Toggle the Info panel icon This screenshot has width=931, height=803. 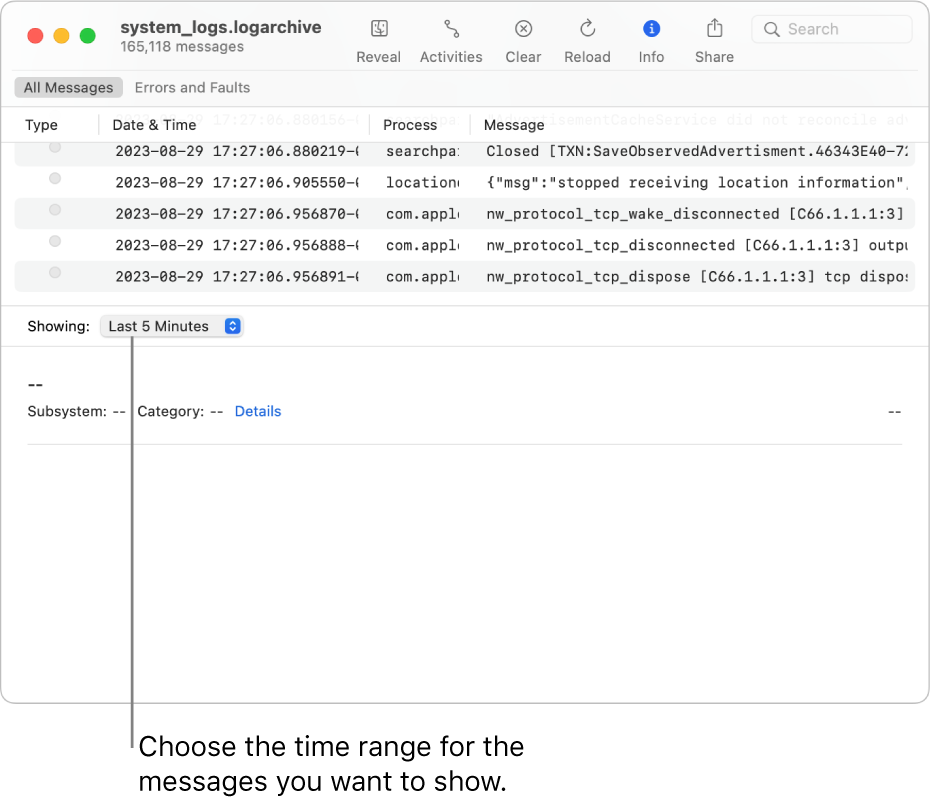click(651, 29)
